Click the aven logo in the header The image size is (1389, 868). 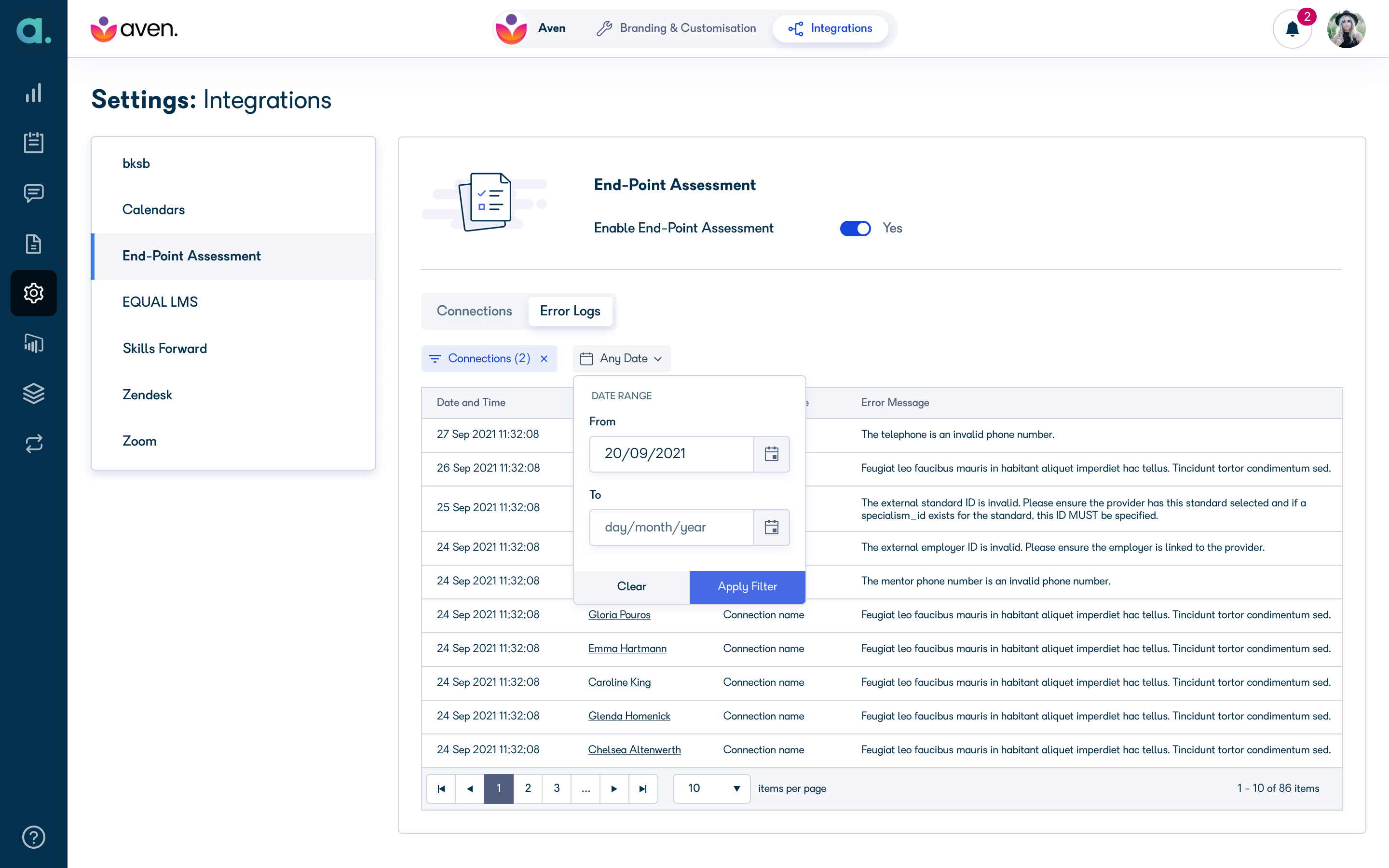point(134,29)
